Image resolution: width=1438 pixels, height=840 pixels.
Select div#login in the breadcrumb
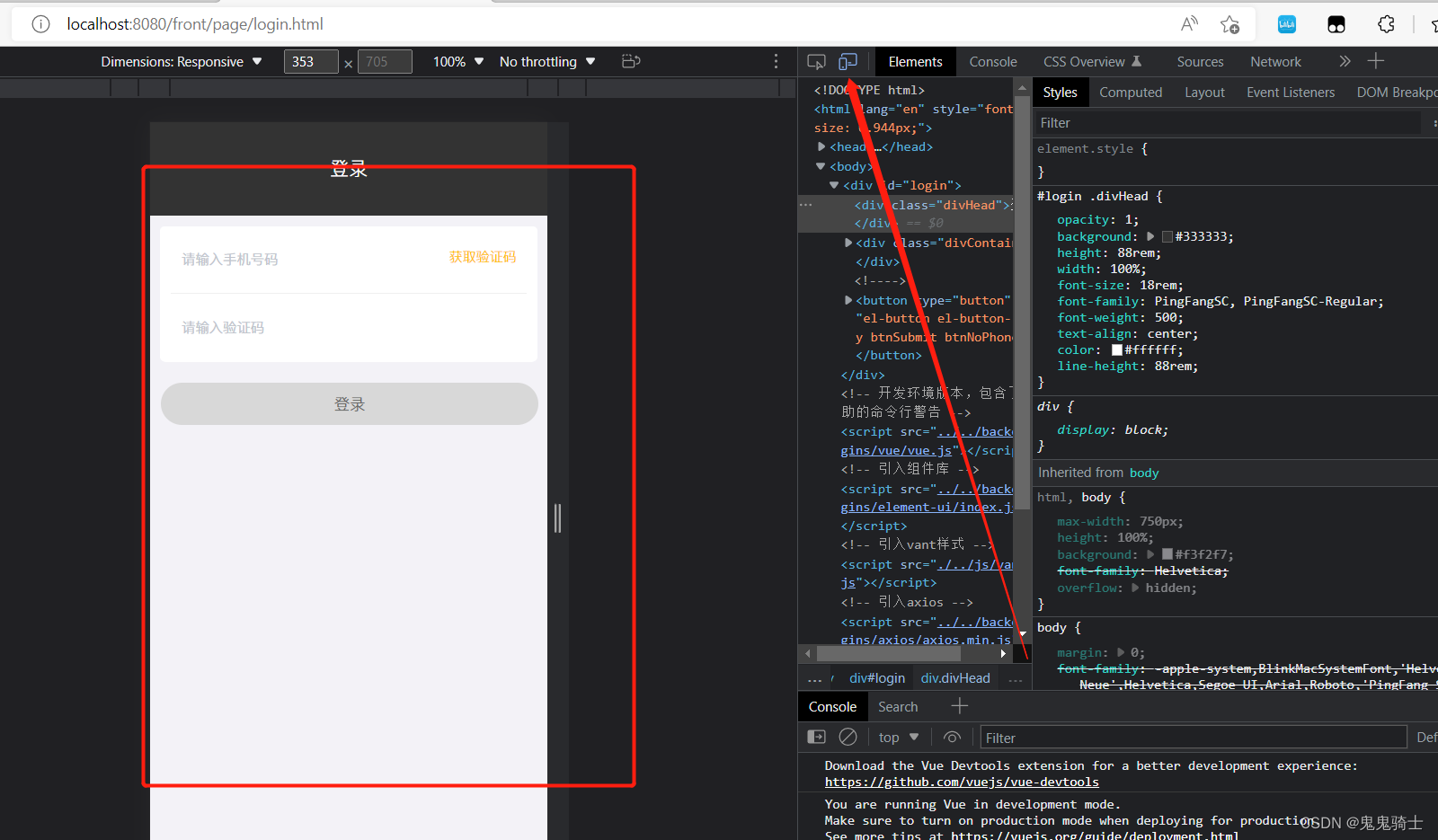coord(877,678)
